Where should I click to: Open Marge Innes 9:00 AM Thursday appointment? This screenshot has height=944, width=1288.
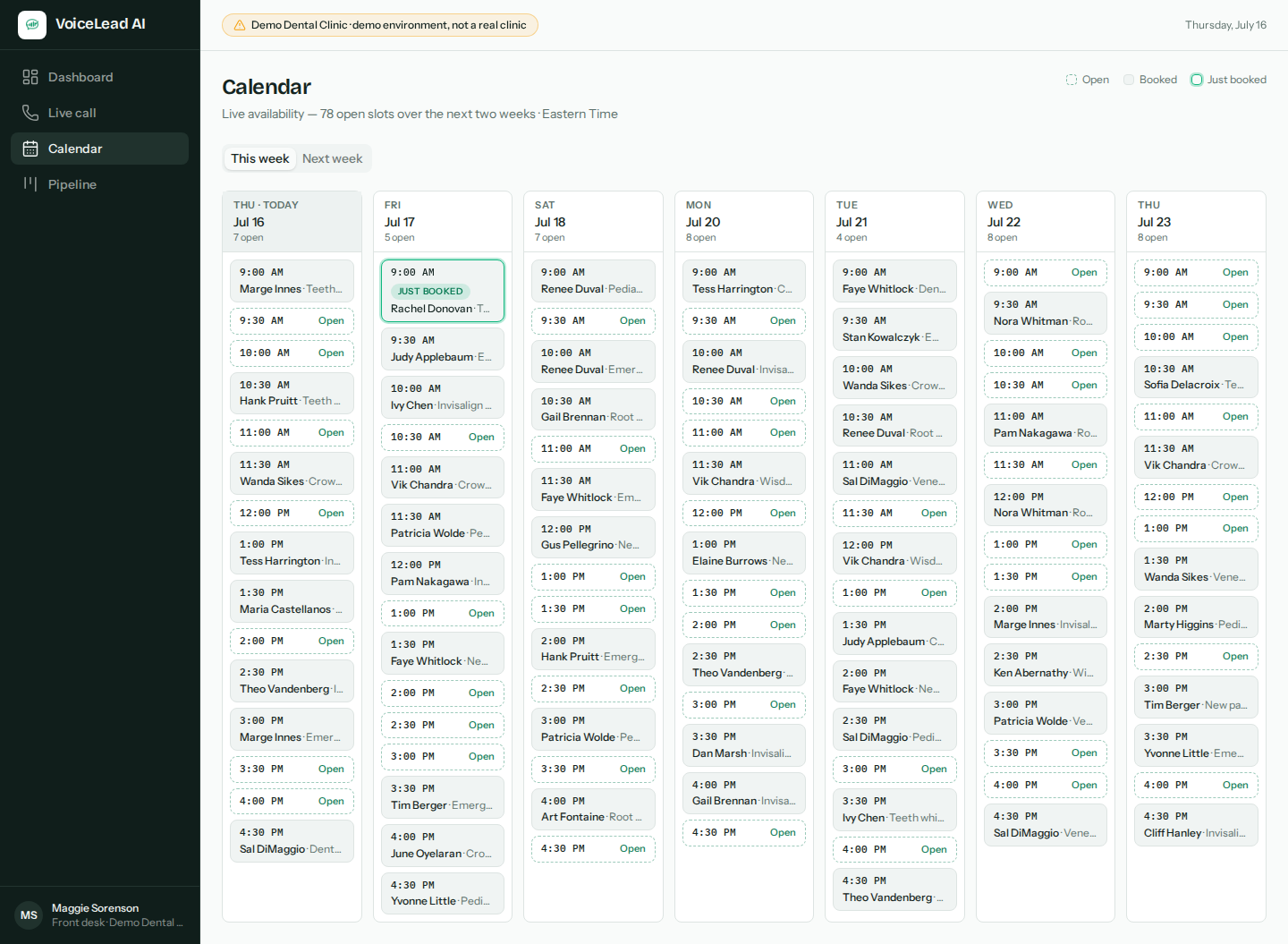[292, 281]
